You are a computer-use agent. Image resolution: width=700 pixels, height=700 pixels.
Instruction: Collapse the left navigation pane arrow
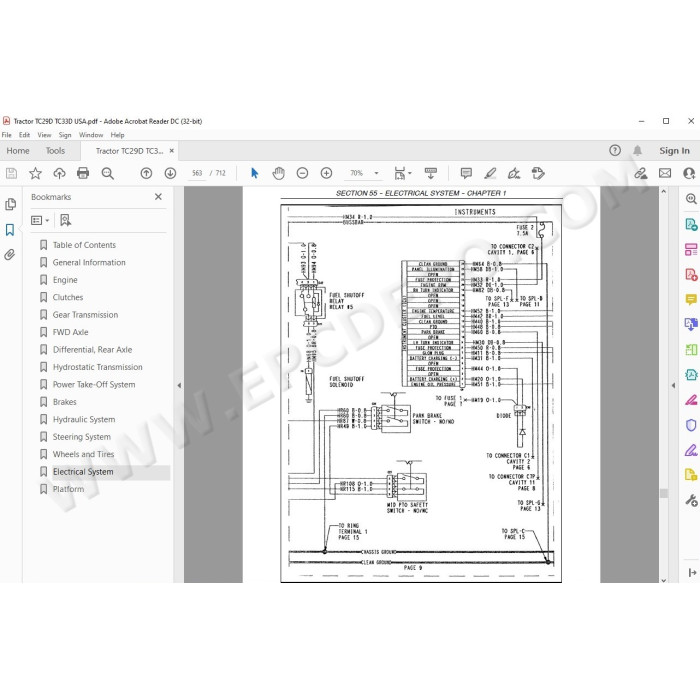pos(179,385)
